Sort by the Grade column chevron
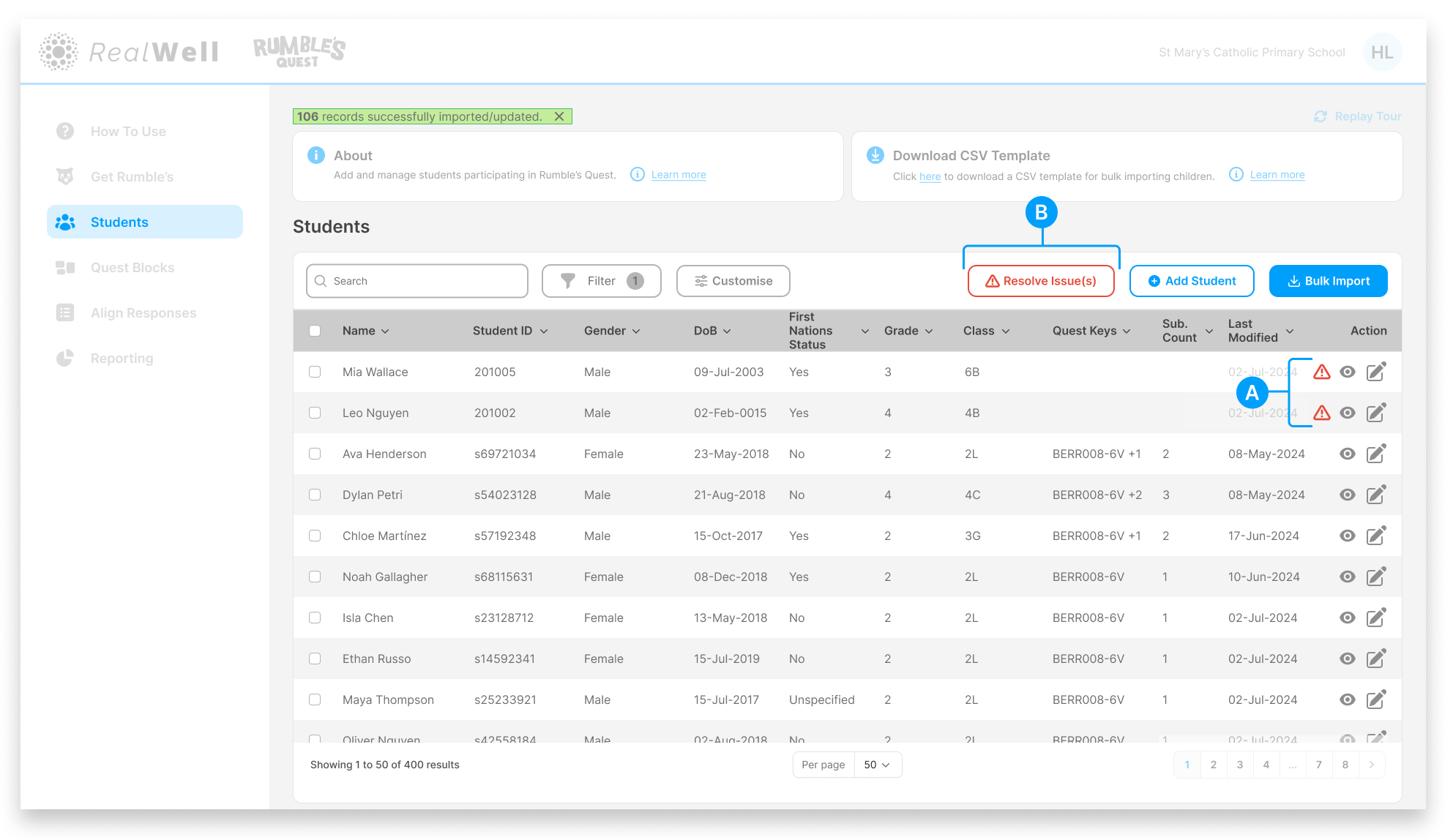The image size is (1453, 840). (x=930, y=331)
